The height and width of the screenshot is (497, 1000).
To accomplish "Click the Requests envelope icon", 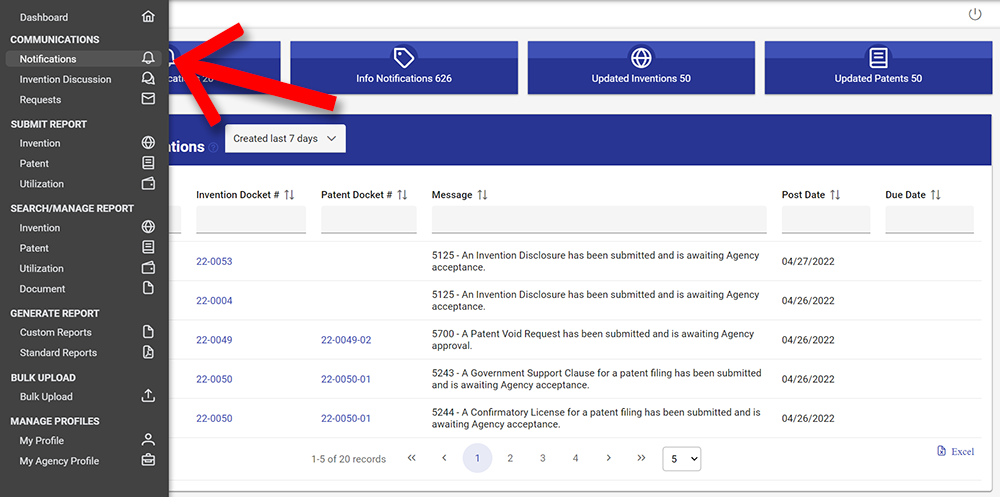I will pyautogui.click(x=148, y=99).
